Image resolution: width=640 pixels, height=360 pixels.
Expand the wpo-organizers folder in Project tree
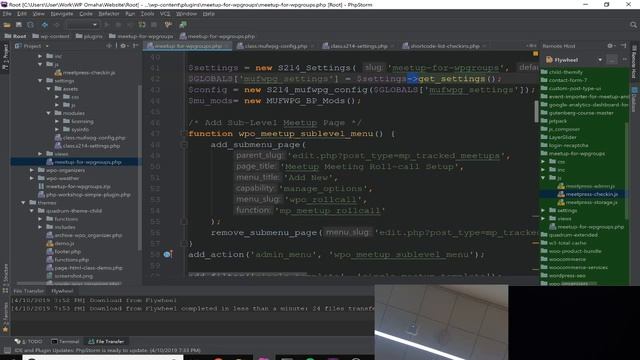point(32,170)
